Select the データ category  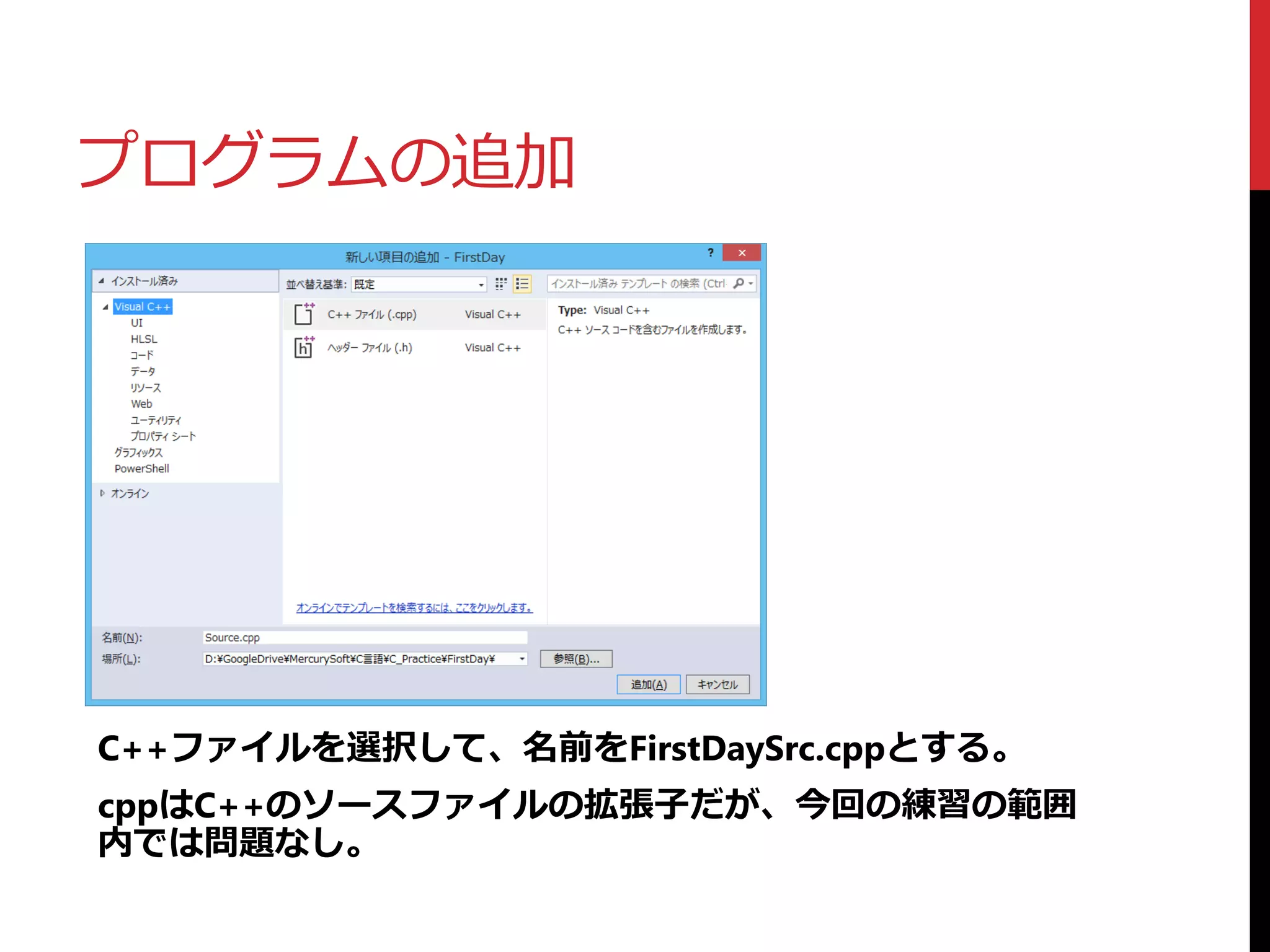pyautogui.click(x=143, y=371)
